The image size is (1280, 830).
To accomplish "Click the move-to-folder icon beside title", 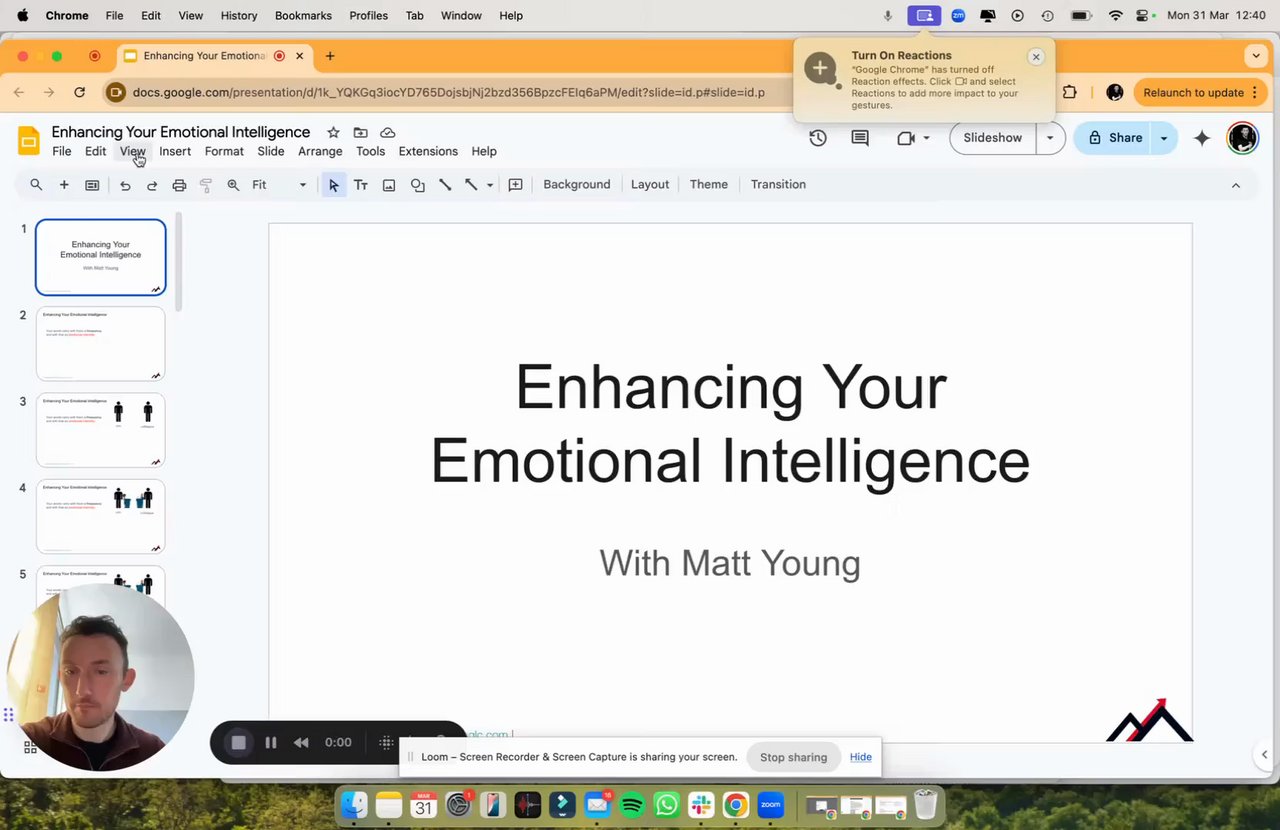I will pyautogui.click(x=360, y=132).
